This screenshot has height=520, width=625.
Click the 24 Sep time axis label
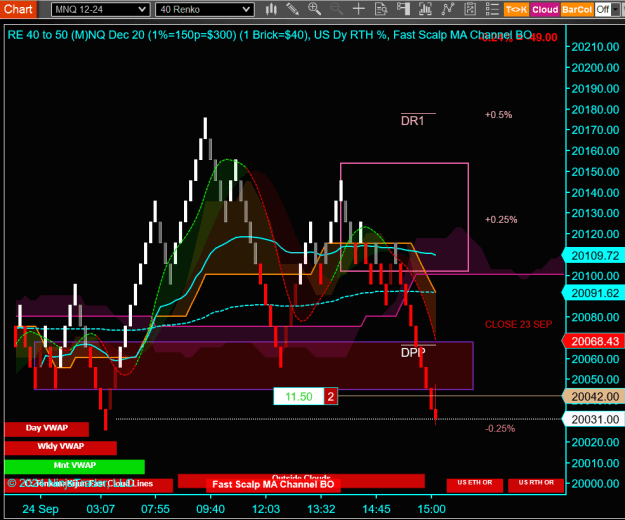[40, 509]
